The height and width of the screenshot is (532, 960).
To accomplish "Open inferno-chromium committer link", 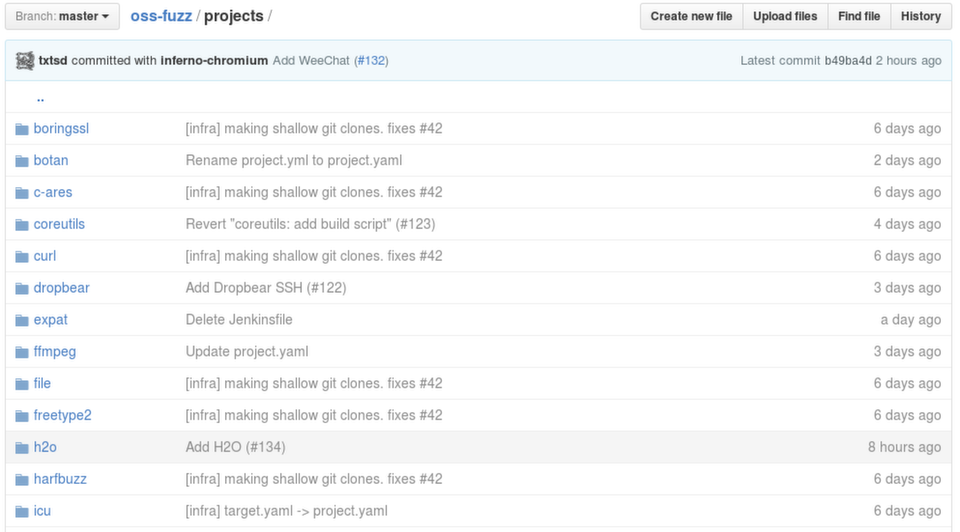I will pyautogui.click(x=214, y=61).
